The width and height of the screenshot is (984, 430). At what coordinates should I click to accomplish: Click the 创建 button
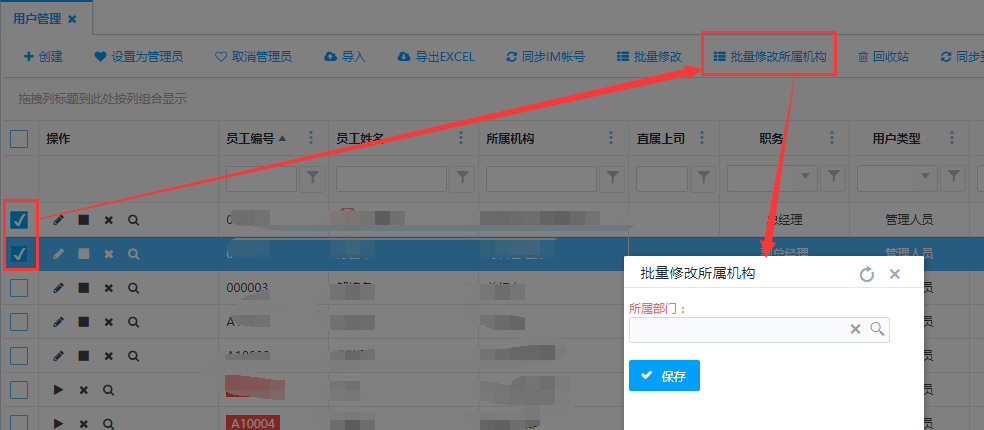(43, 57)
